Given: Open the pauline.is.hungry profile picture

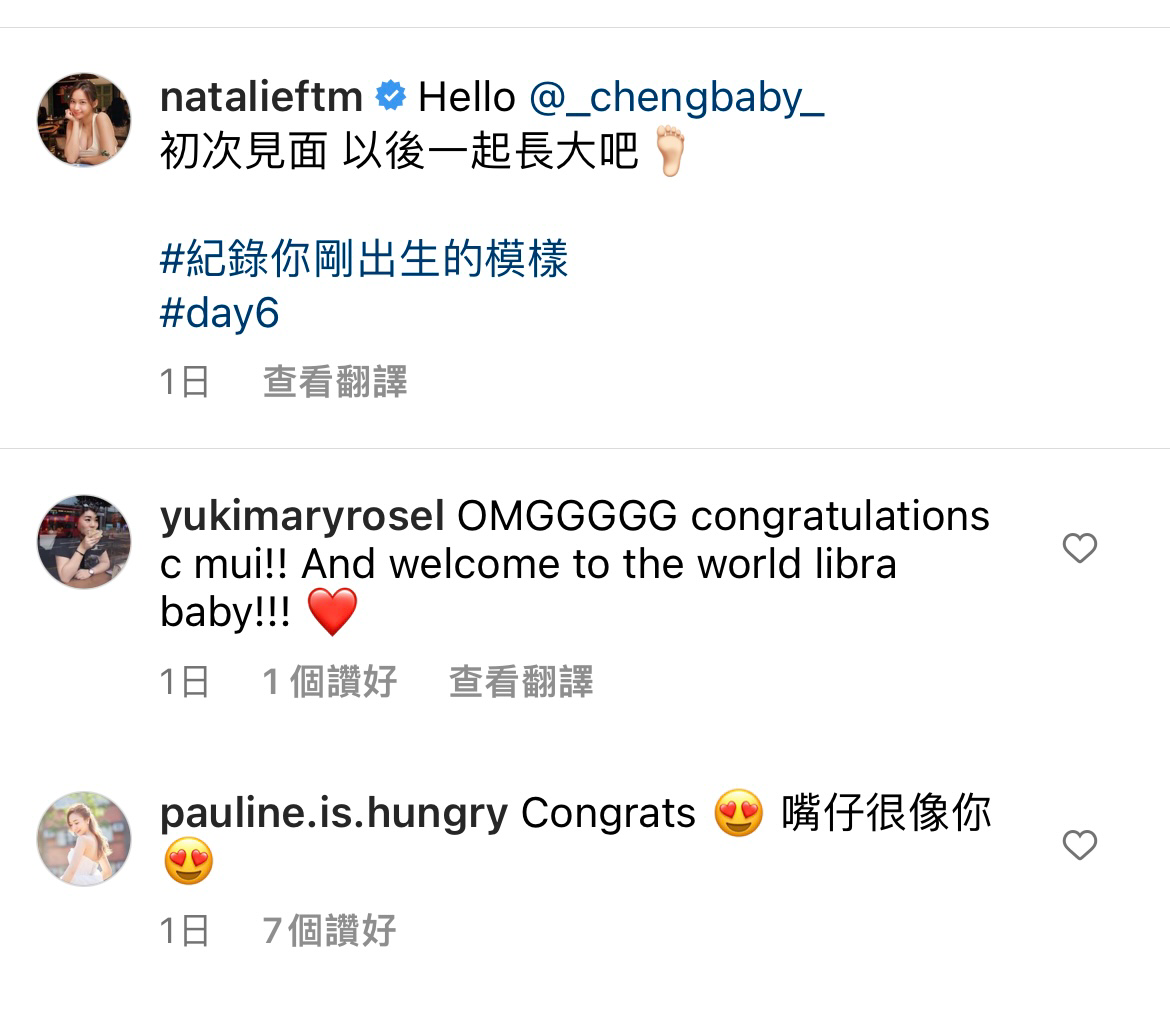Looking at the screenshot, I should coord(84,839).
